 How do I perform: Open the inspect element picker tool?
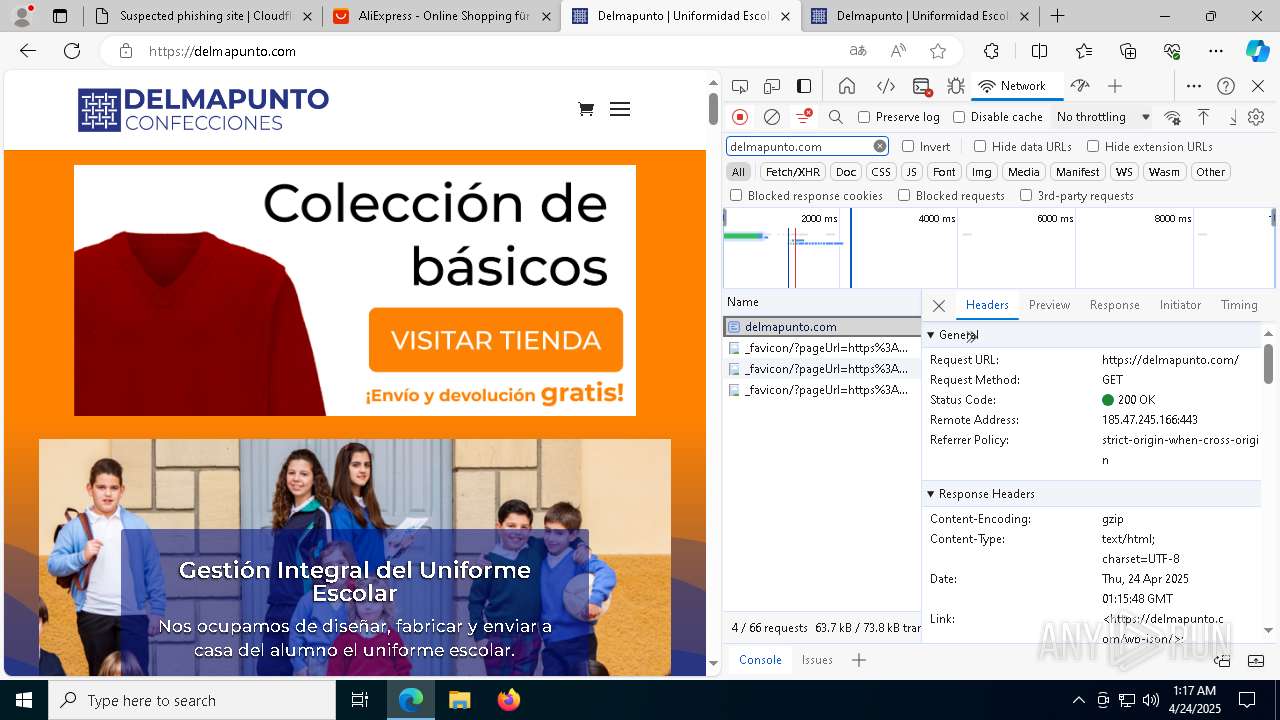click(x=740, y=86)
